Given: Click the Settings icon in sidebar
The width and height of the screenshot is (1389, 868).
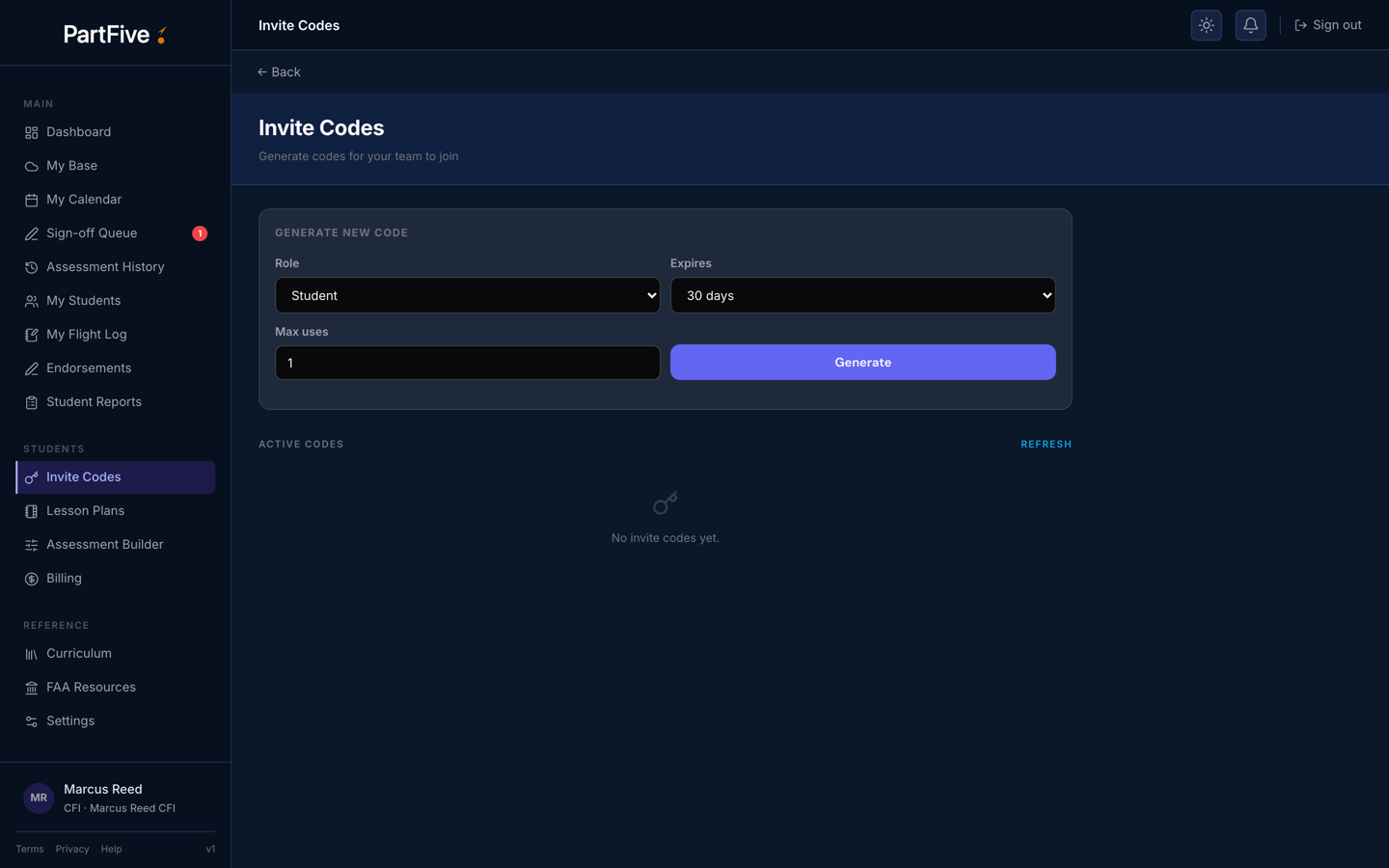Looking at the screenshot, I should (31, 721).
